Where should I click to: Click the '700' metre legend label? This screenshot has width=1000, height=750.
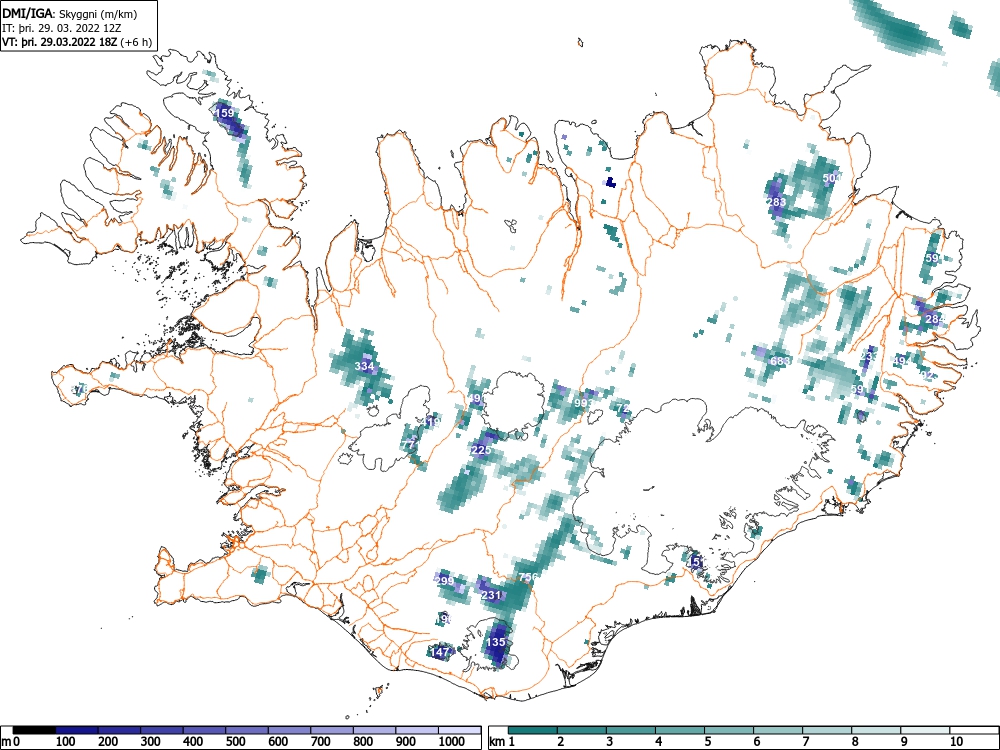320,742
